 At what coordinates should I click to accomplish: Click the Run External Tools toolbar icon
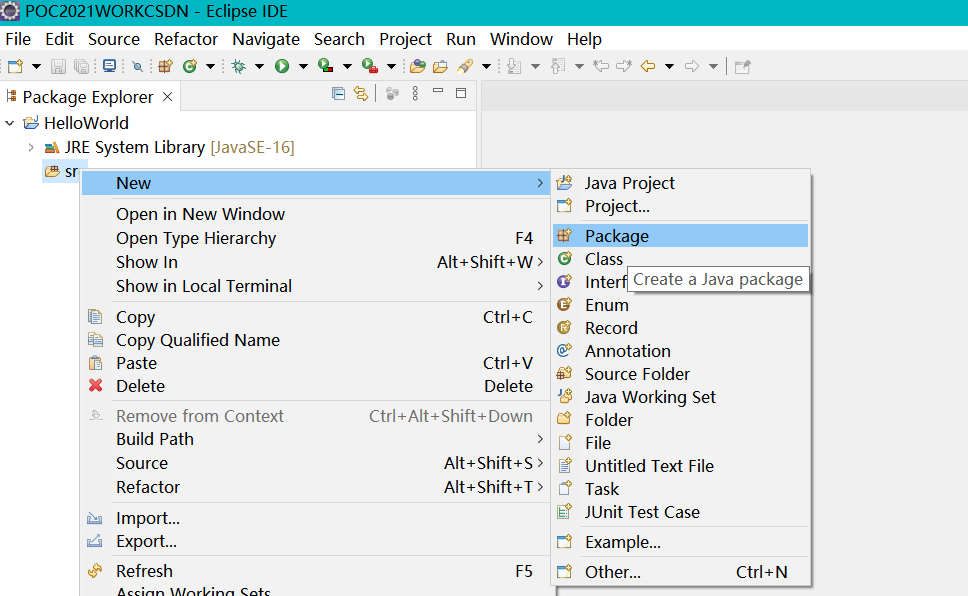click(x=370, y=66)
